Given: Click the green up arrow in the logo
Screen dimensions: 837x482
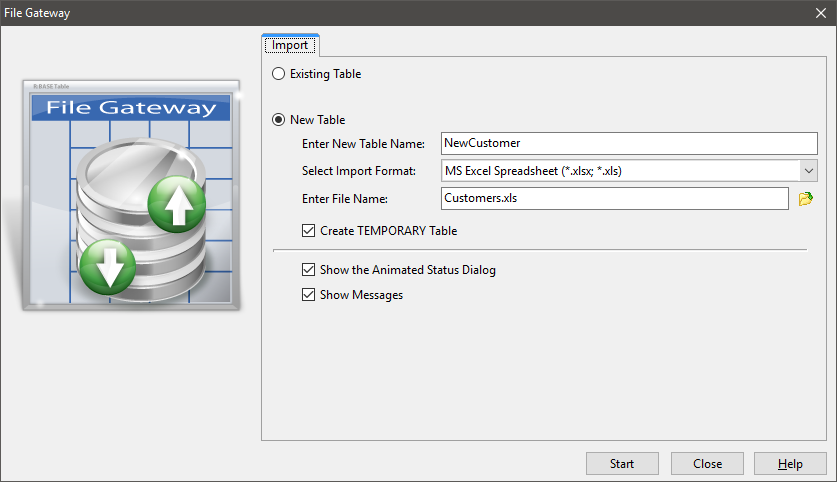Looking at the screenshot, I should (x=176, y=205).
